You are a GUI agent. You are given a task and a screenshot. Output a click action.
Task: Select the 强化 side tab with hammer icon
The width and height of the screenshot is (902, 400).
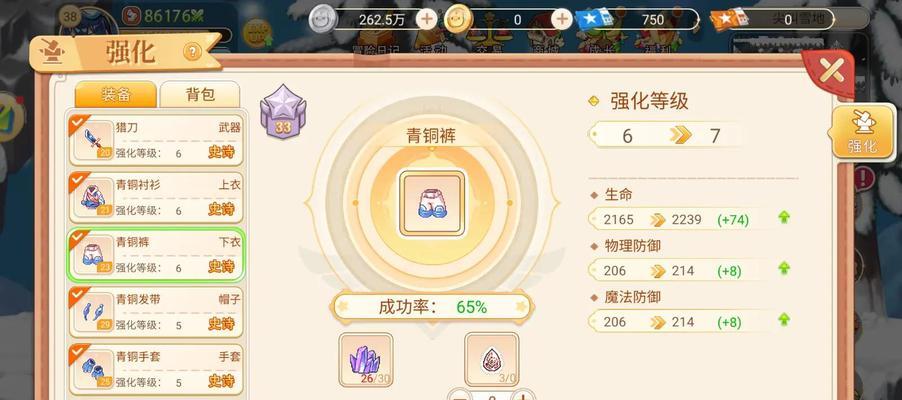(x=861, y=134)
